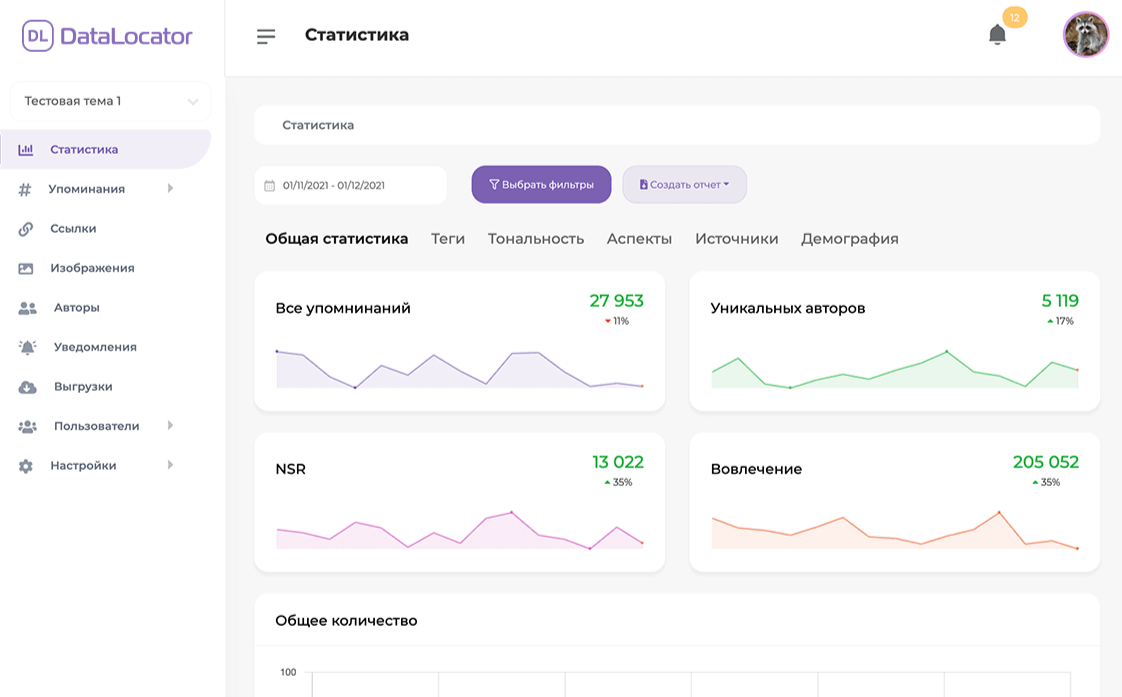Open the DataLocator logo icon
The width and height of the screenshot is (1122, 697).
pyautogui.click(x=38, y=35)
